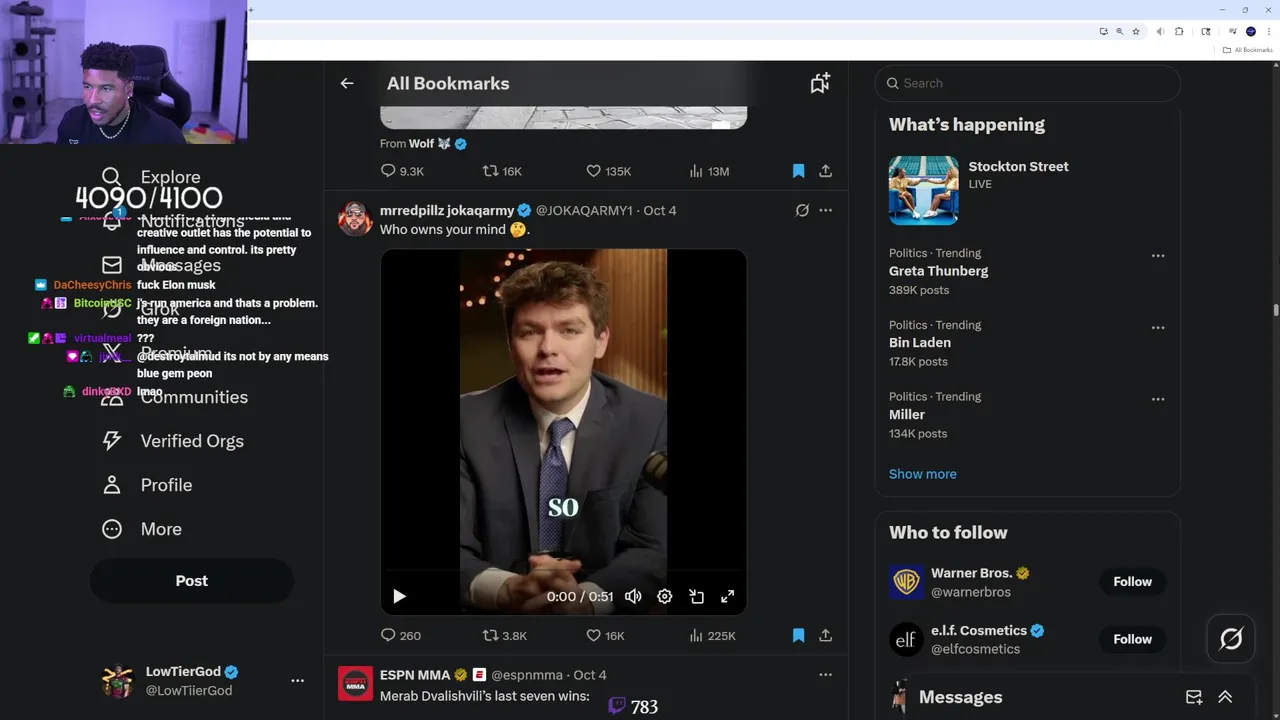The image size is (1280, 720).
Task: View 225K views analytics on JOKAQARMY post
Action: point(712,635)
